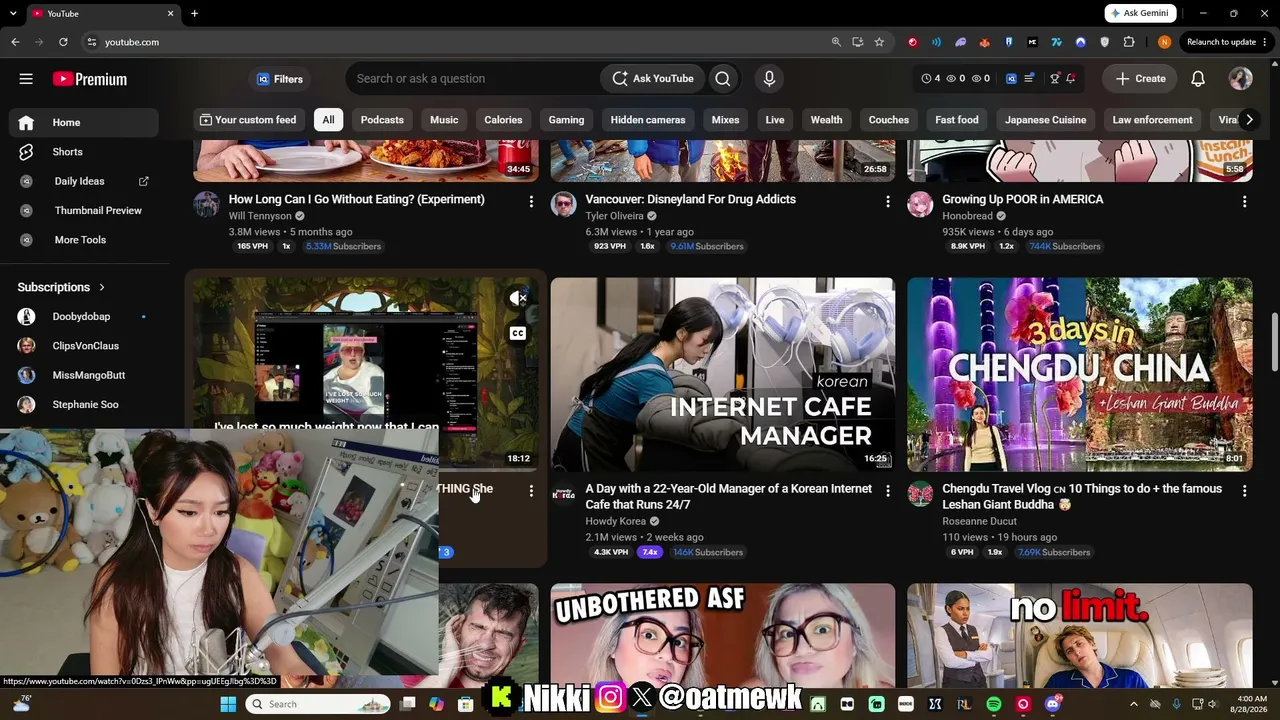Open the YouTube notifications bell
This screenshot has width=1280, height=720.
[x=1198, y=79]
